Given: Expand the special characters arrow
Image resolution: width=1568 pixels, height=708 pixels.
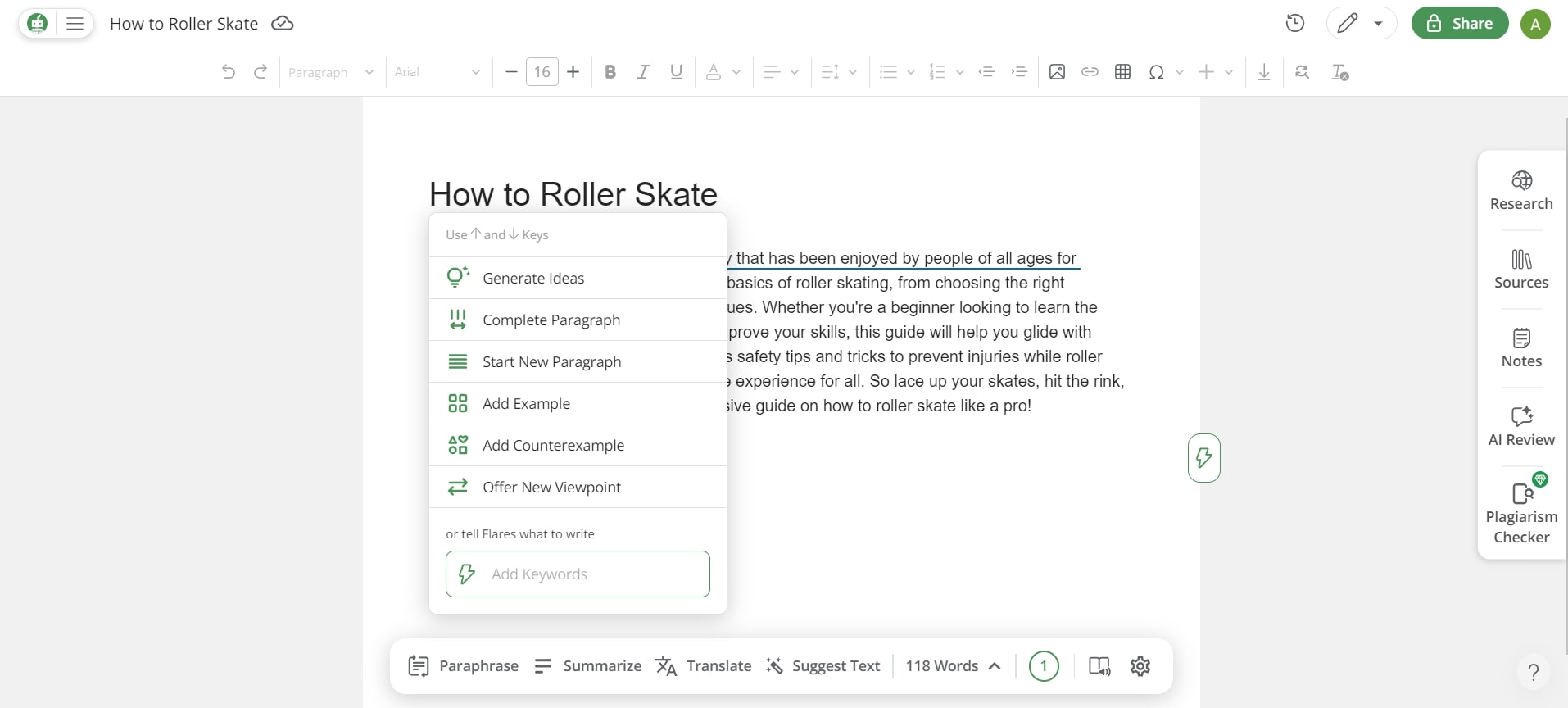Looking at the screenshot, I should tap(1180, 72).
